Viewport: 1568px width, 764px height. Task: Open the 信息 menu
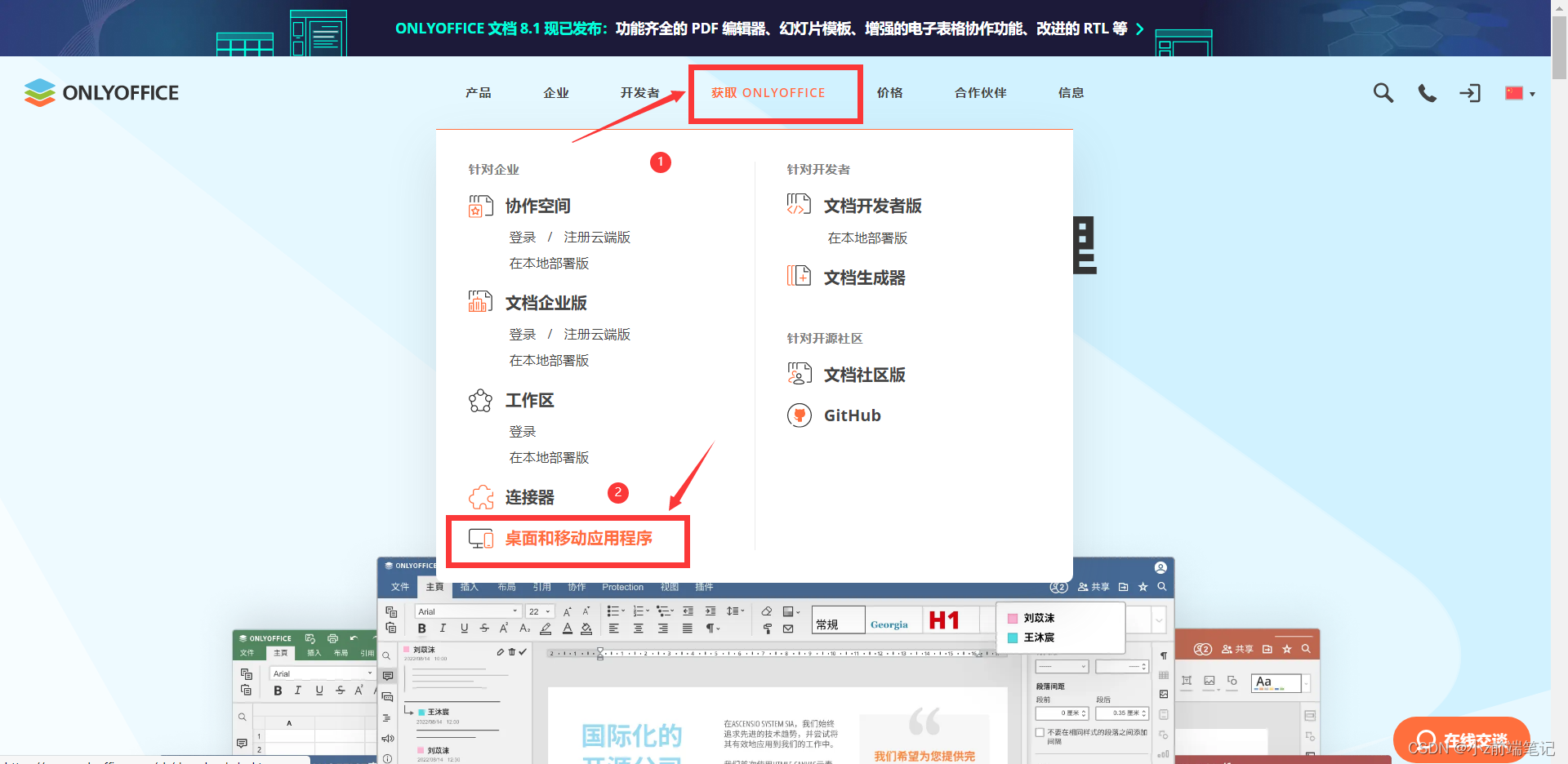click(x=1071, y=93)
